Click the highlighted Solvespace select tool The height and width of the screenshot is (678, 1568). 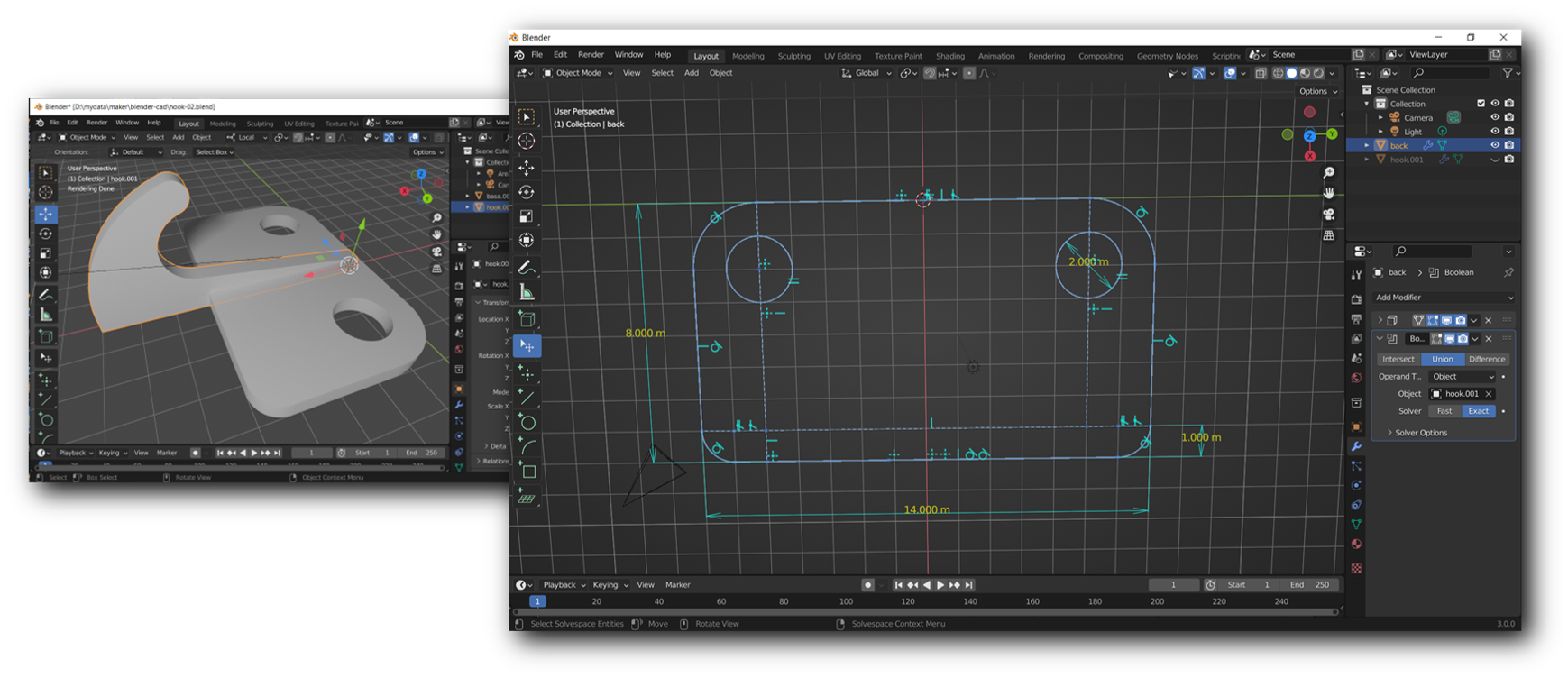[527, 346]
